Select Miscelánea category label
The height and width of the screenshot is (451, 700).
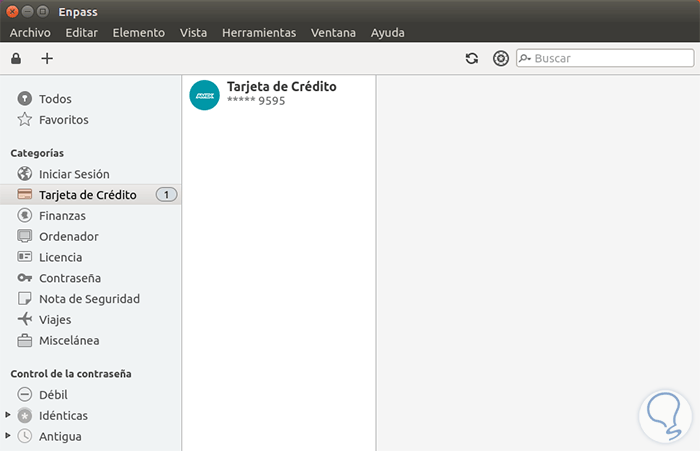69,341
